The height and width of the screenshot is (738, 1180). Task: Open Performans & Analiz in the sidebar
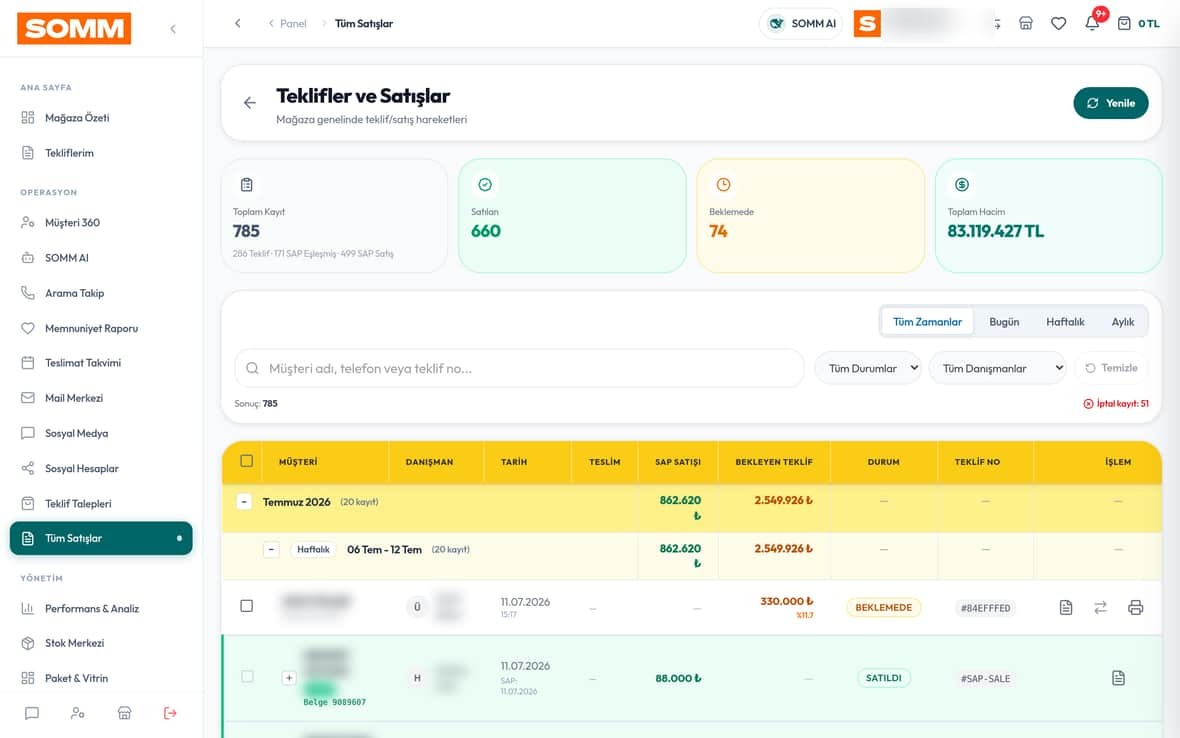(x=101, y=609)
